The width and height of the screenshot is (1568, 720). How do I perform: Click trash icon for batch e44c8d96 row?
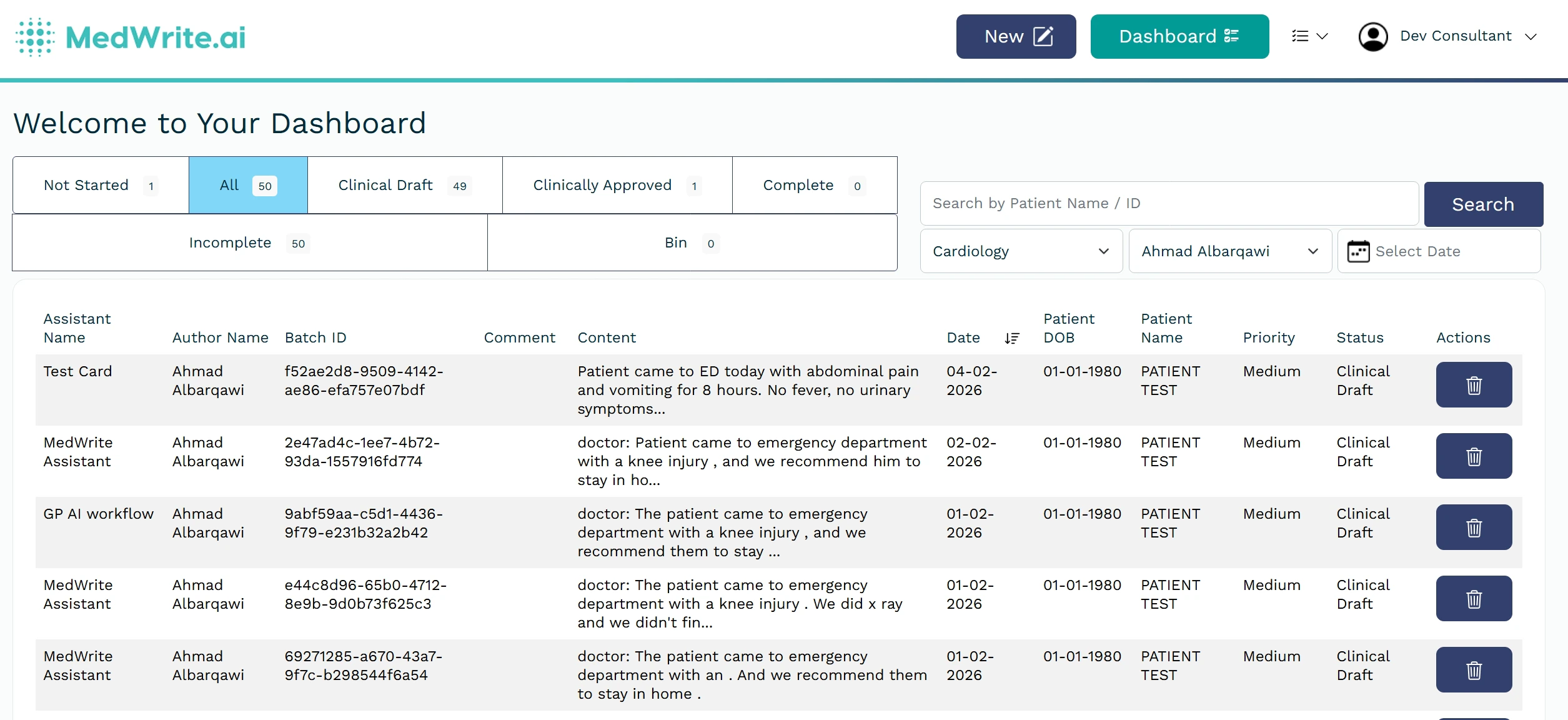click(1474, 599)
